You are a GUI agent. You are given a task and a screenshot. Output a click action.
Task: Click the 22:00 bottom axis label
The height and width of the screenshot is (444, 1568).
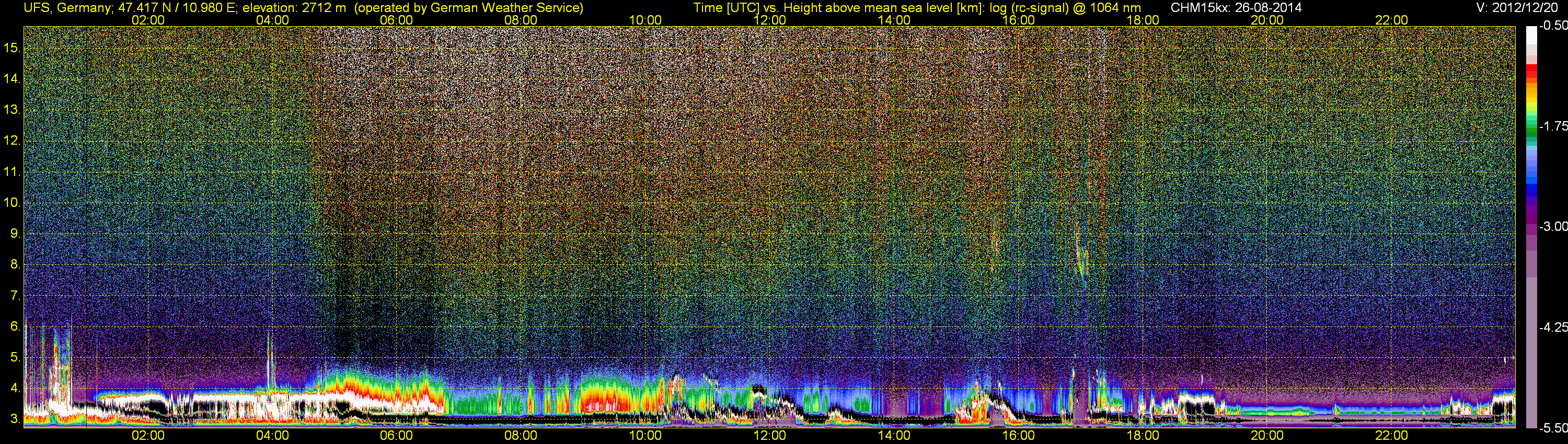(1391, 436)
